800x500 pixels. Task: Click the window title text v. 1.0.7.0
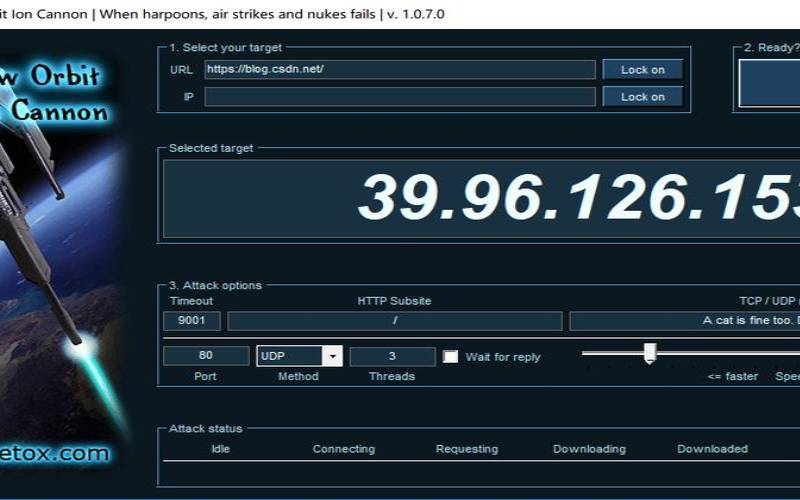coord(415,14)
